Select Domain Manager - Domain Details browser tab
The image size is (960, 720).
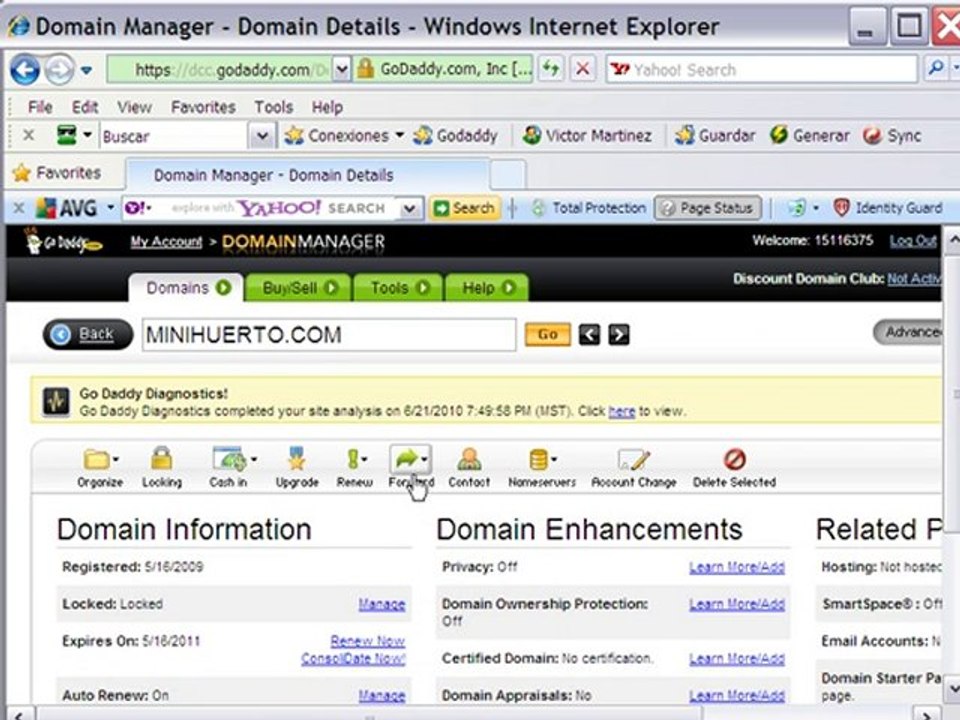(307, 175)
